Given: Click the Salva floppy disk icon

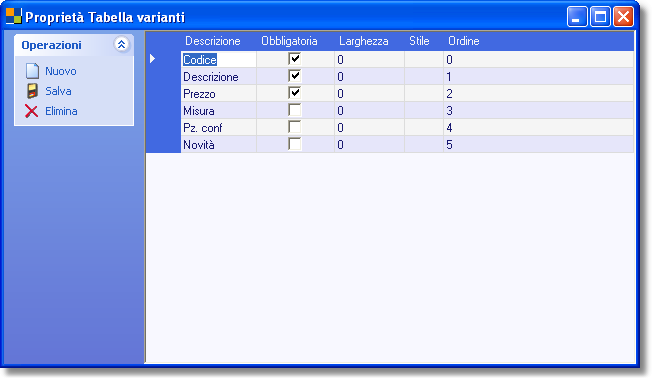Looking at the screenshot, I should click(32, 91).
